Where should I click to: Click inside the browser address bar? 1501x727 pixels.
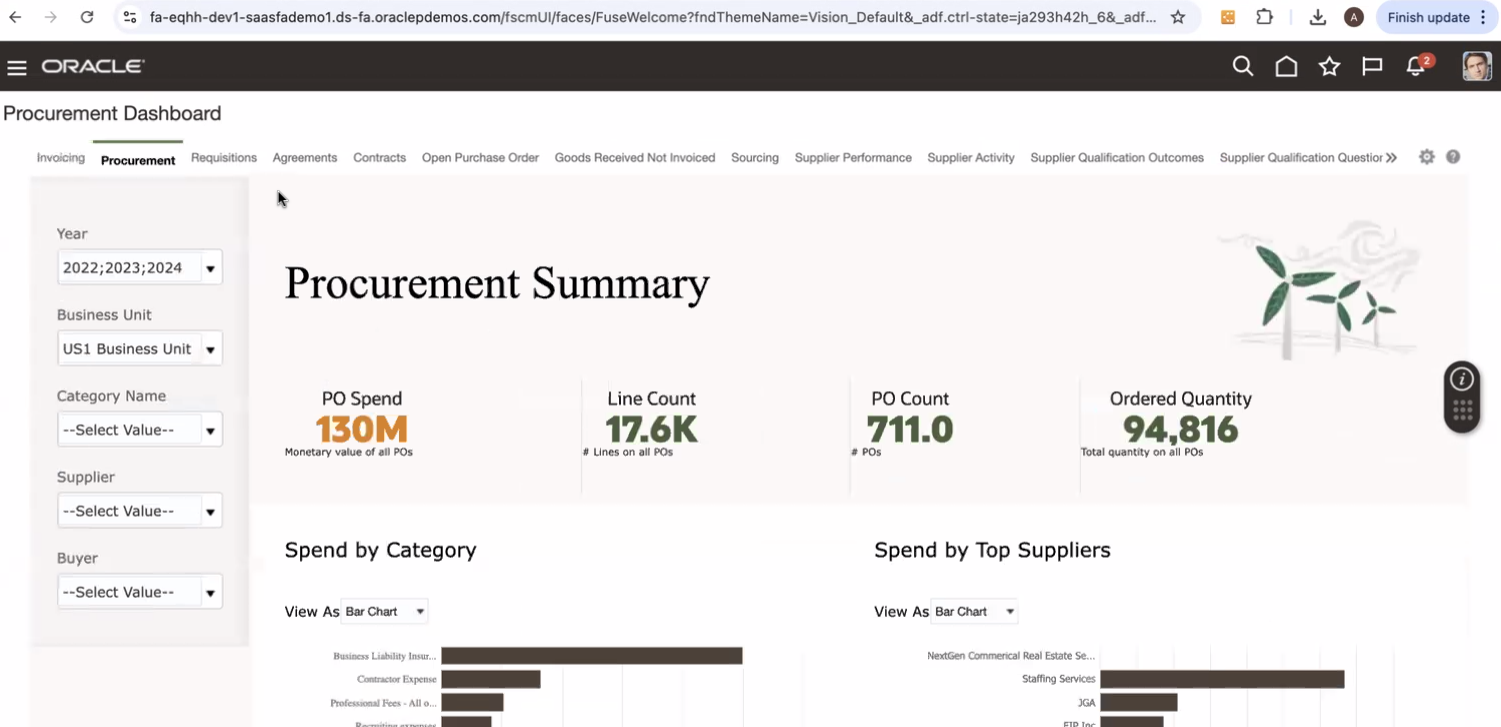point(600,17)
